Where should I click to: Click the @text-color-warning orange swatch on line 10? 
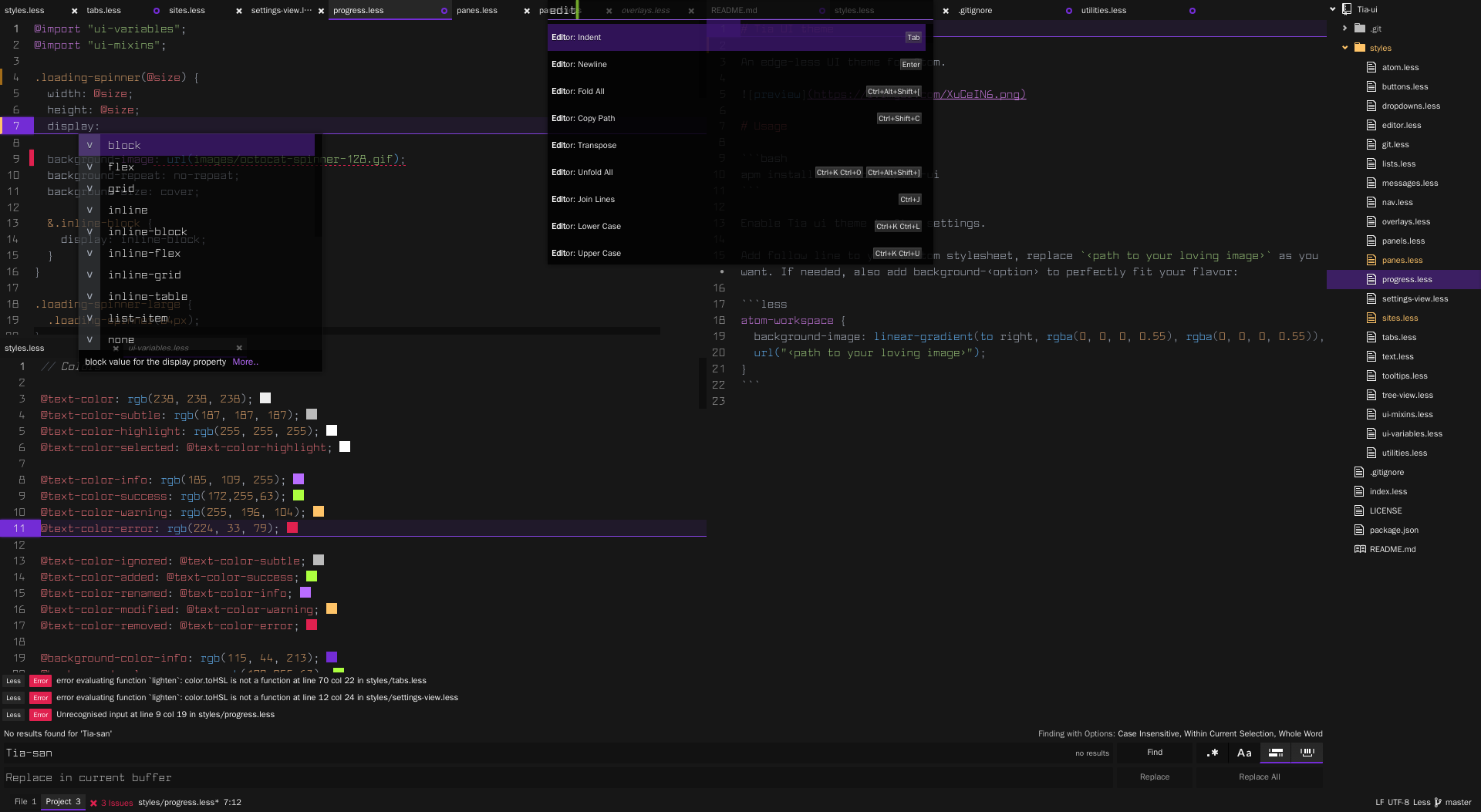319,512
